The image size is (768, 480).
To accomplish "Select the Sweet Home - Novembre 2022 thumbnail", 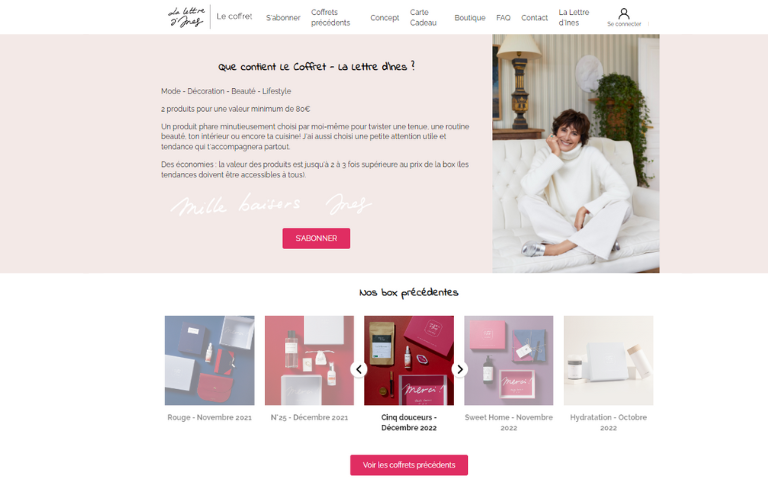I will pos(508,360).
